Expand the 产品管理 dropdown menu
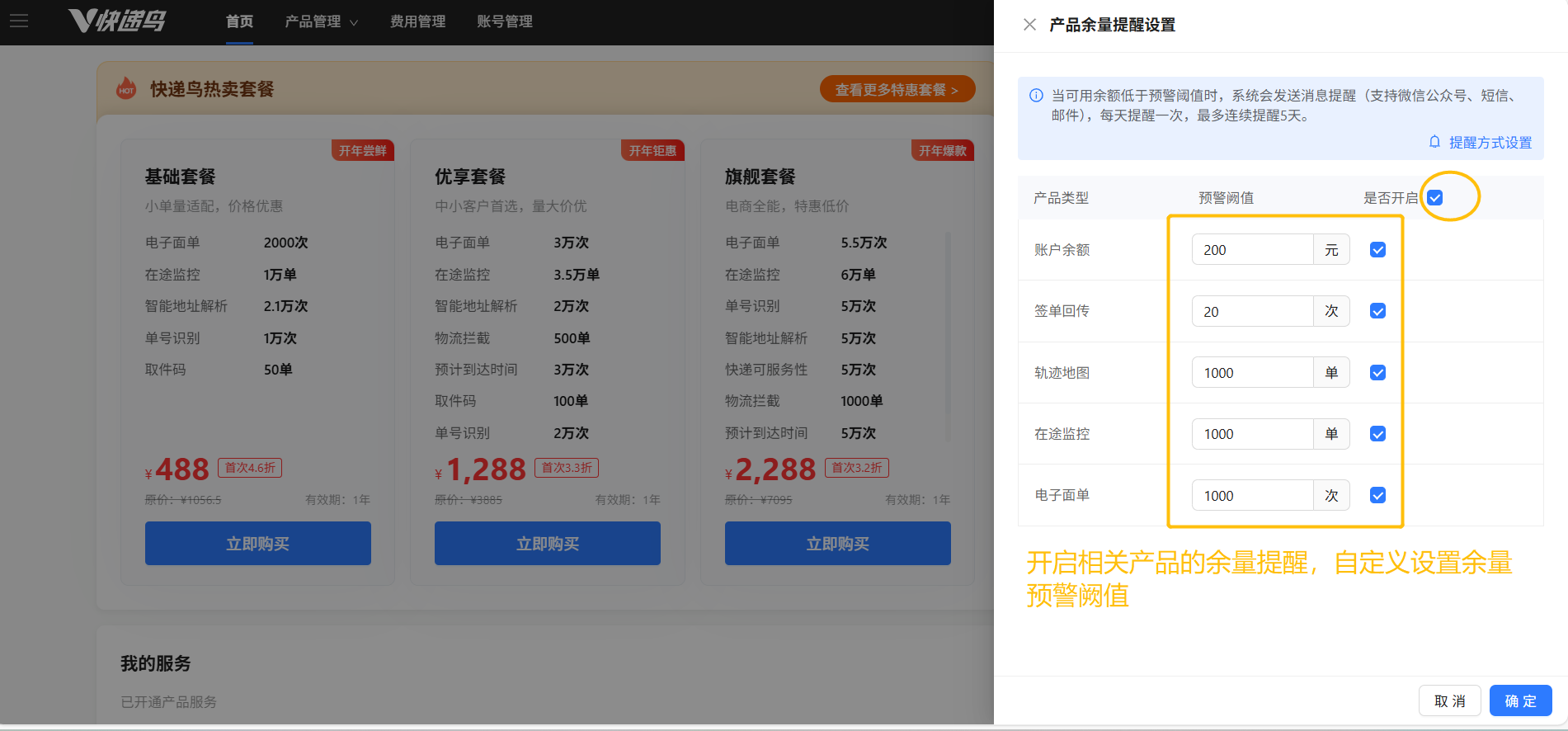Viewport: 1568px width, 731px height. tap(321, 21)
